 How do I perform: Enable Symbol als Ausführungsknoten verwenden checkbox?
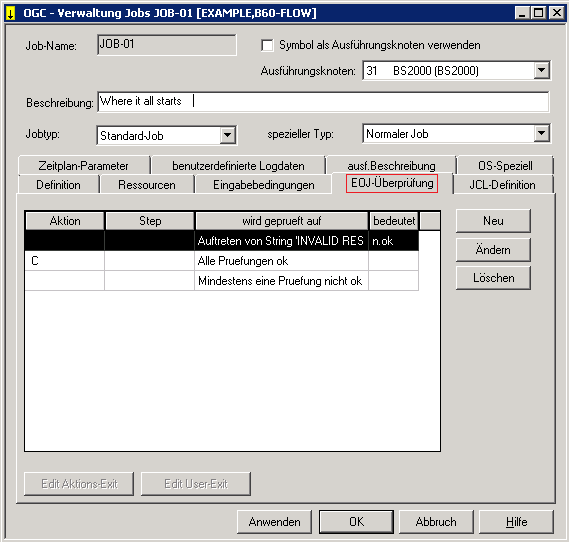click(267, 46)
